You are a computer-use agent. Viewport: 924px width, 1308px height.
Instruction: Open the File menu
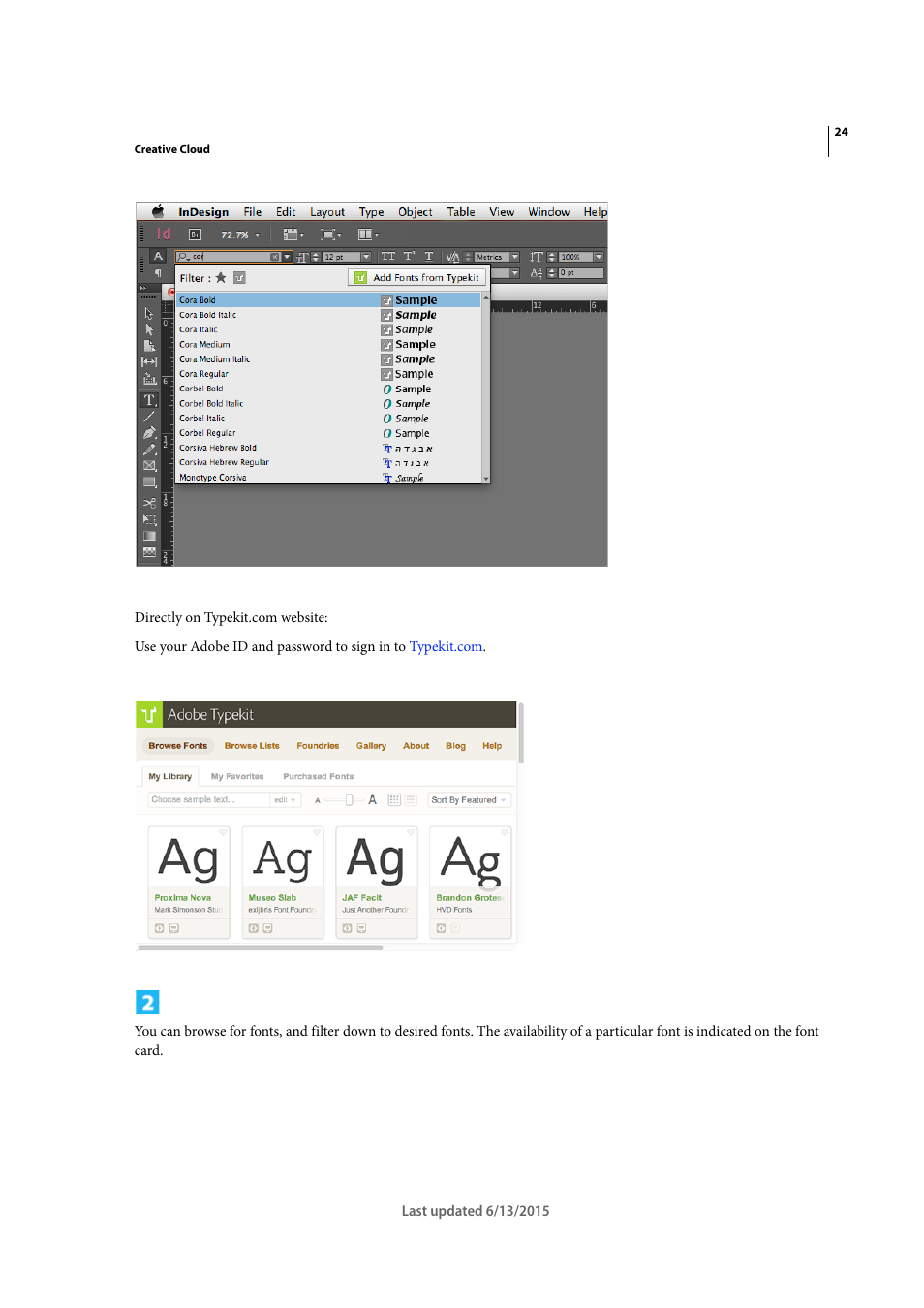(253, 212)
